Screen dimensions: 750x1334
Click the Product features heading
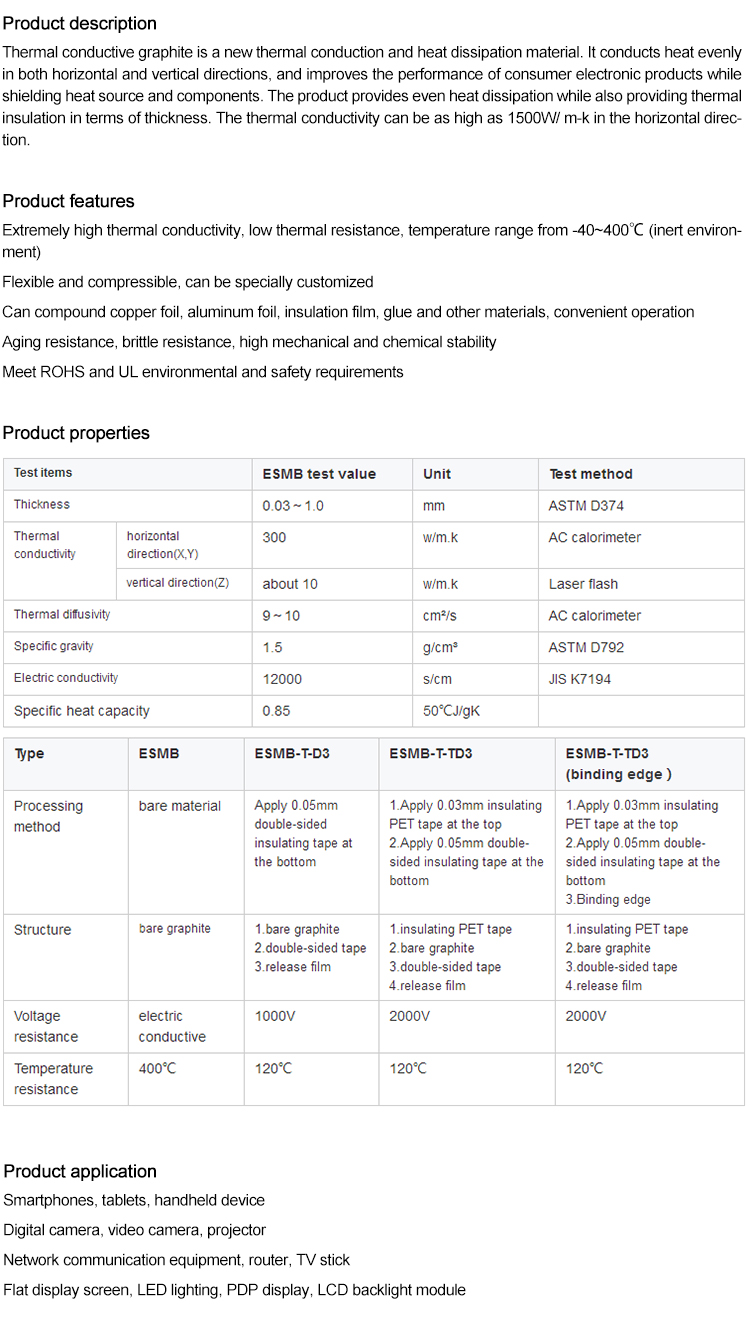click(68, 201)
